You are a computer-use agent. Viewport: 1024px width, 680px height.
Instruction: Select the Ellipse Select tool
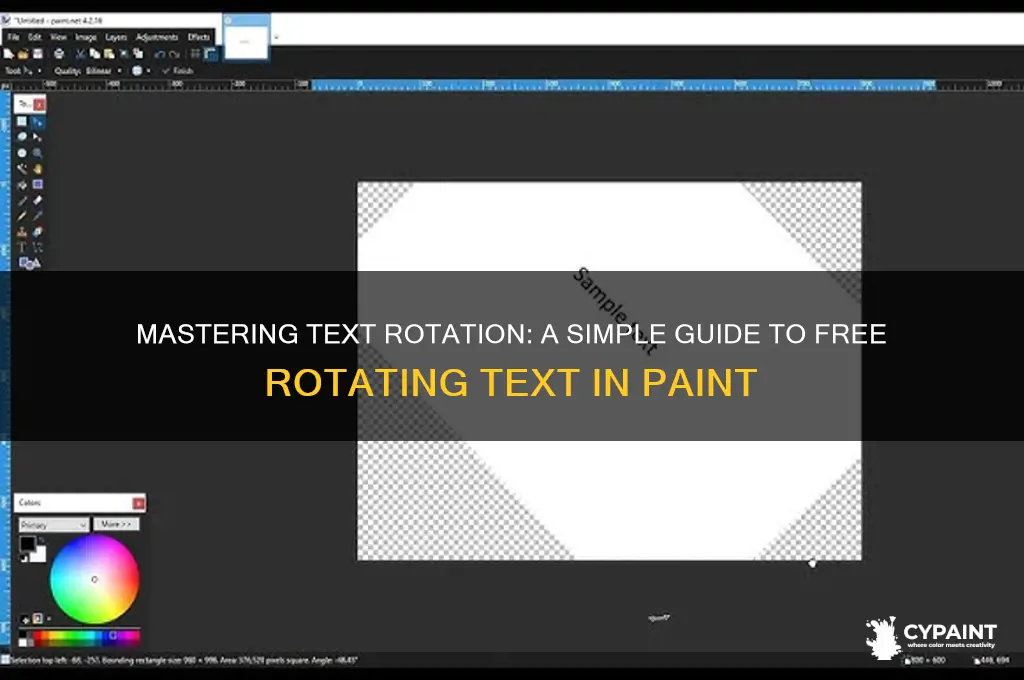[22, 153]
